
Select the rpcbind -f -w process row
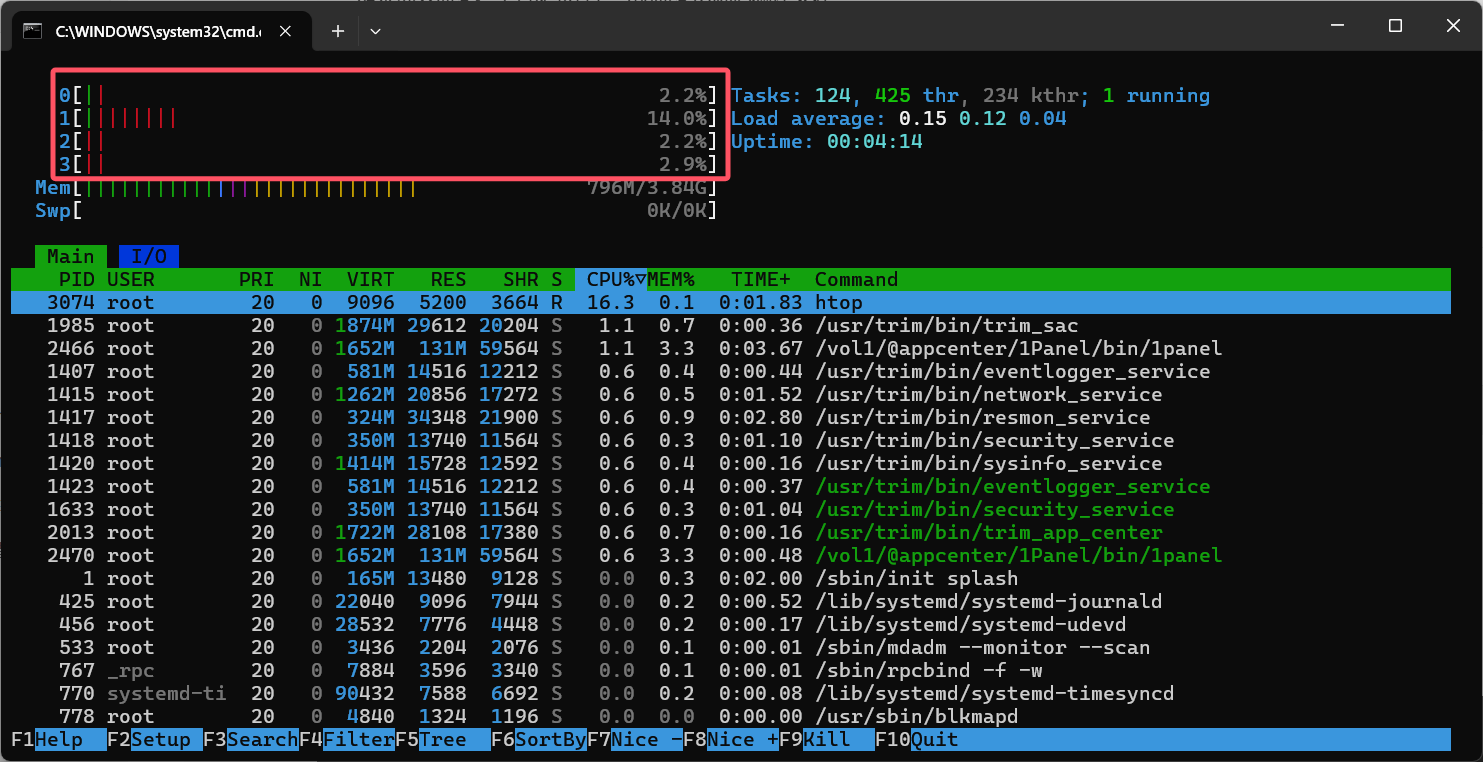click(731, 670)
